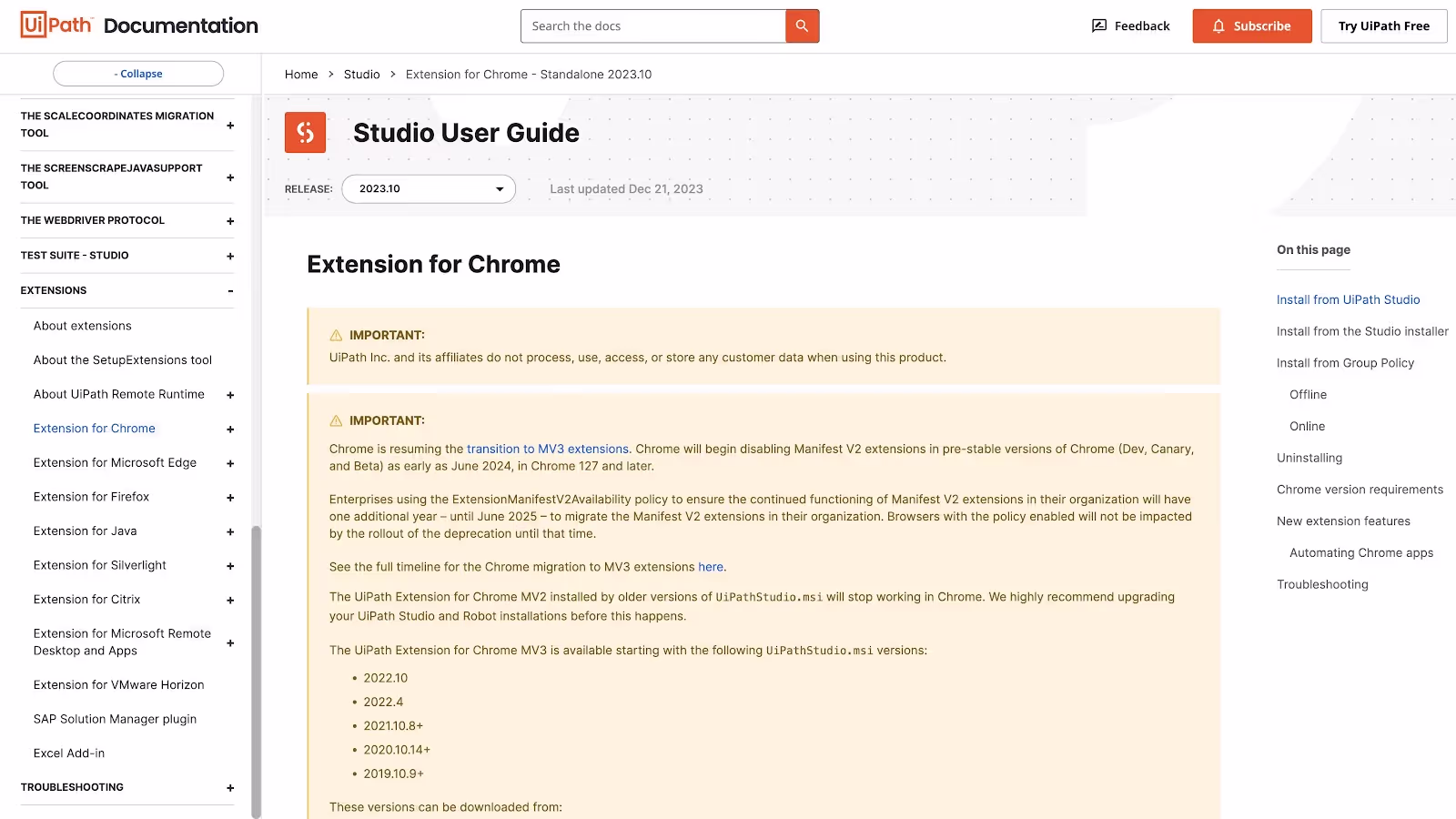Screen dimensions: 1456x819
Task: Click the 2022.10 version list entry
Action: click(386, 678)
